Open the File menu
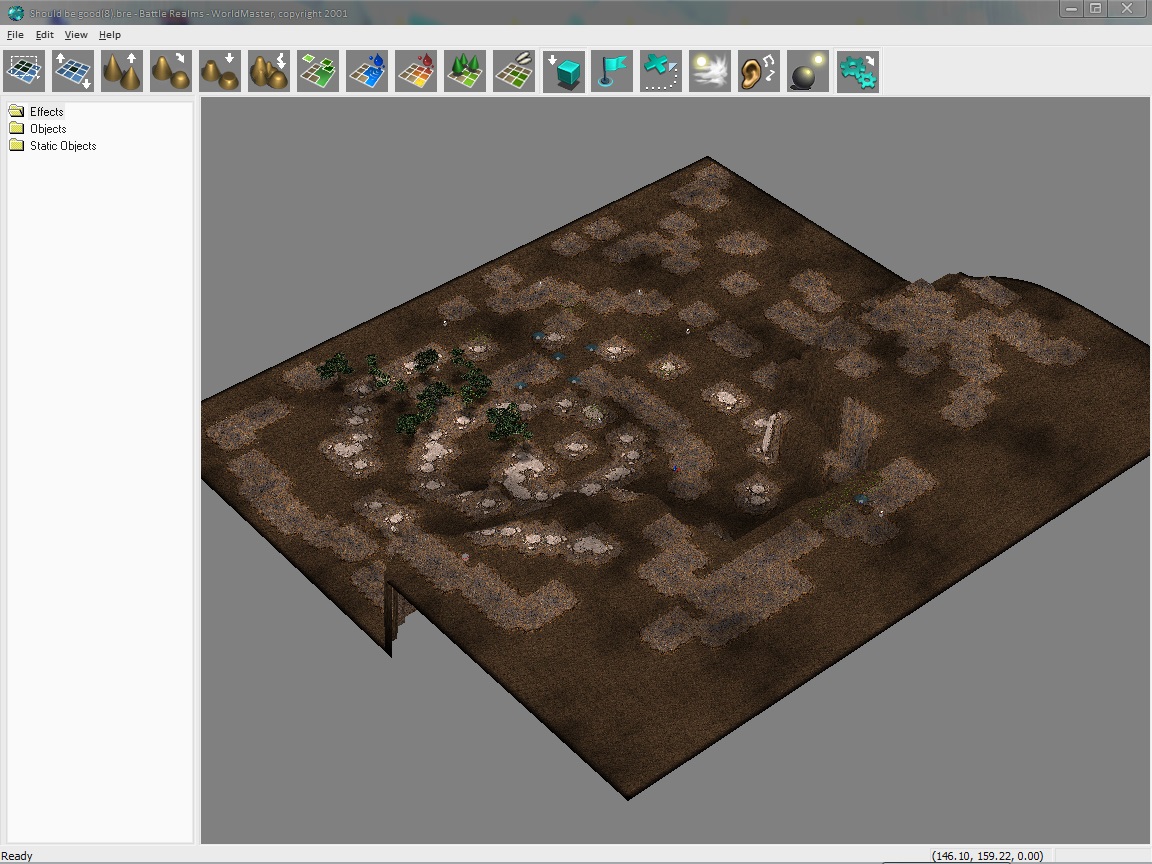The width and height of the screenshot is (1152, 864). pyautogui.click(x=15, y=35)
